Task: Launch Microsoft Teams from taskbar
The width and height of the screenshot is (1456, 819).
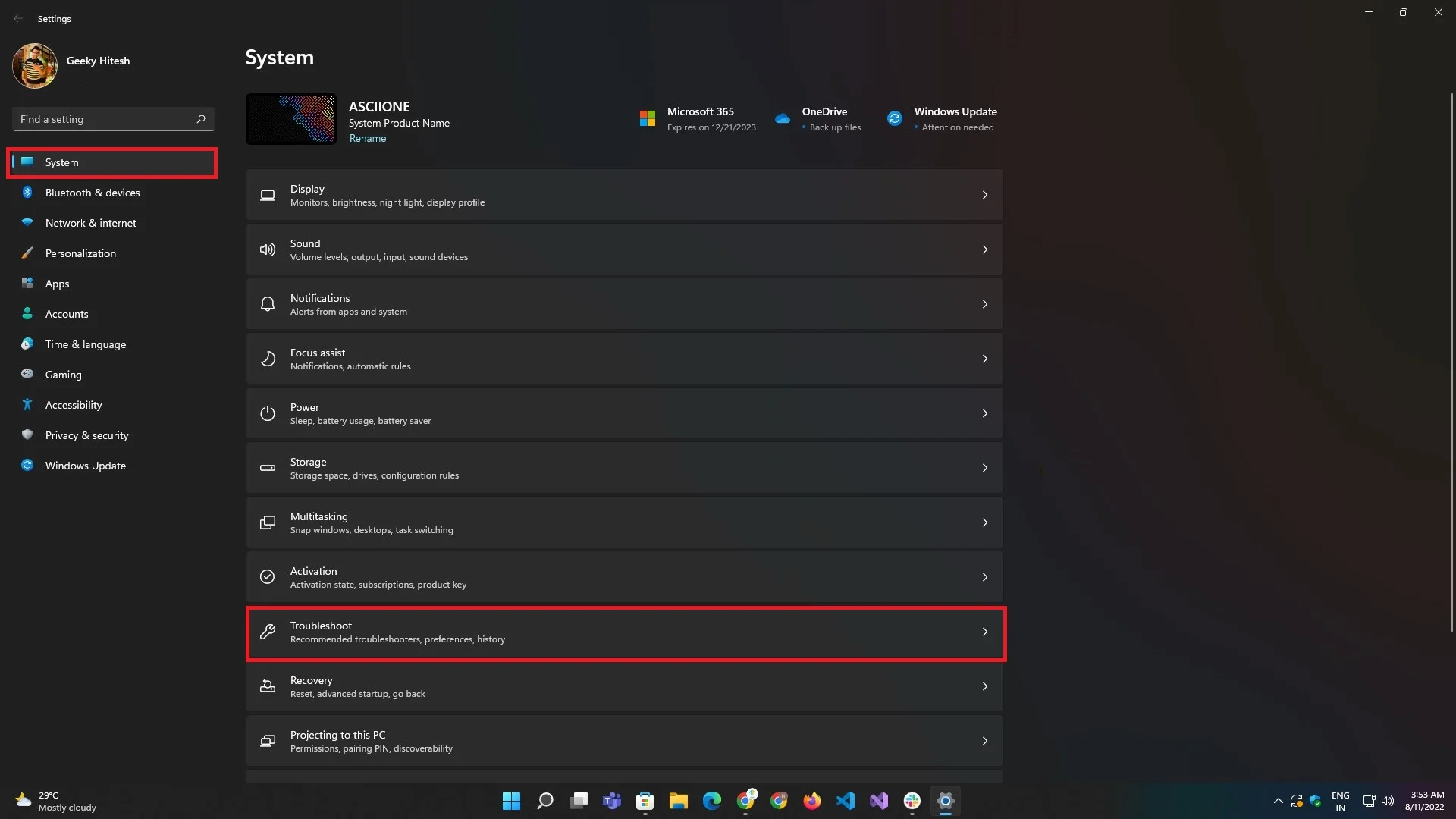Action: pyautogui.click(x=612, y=801)
